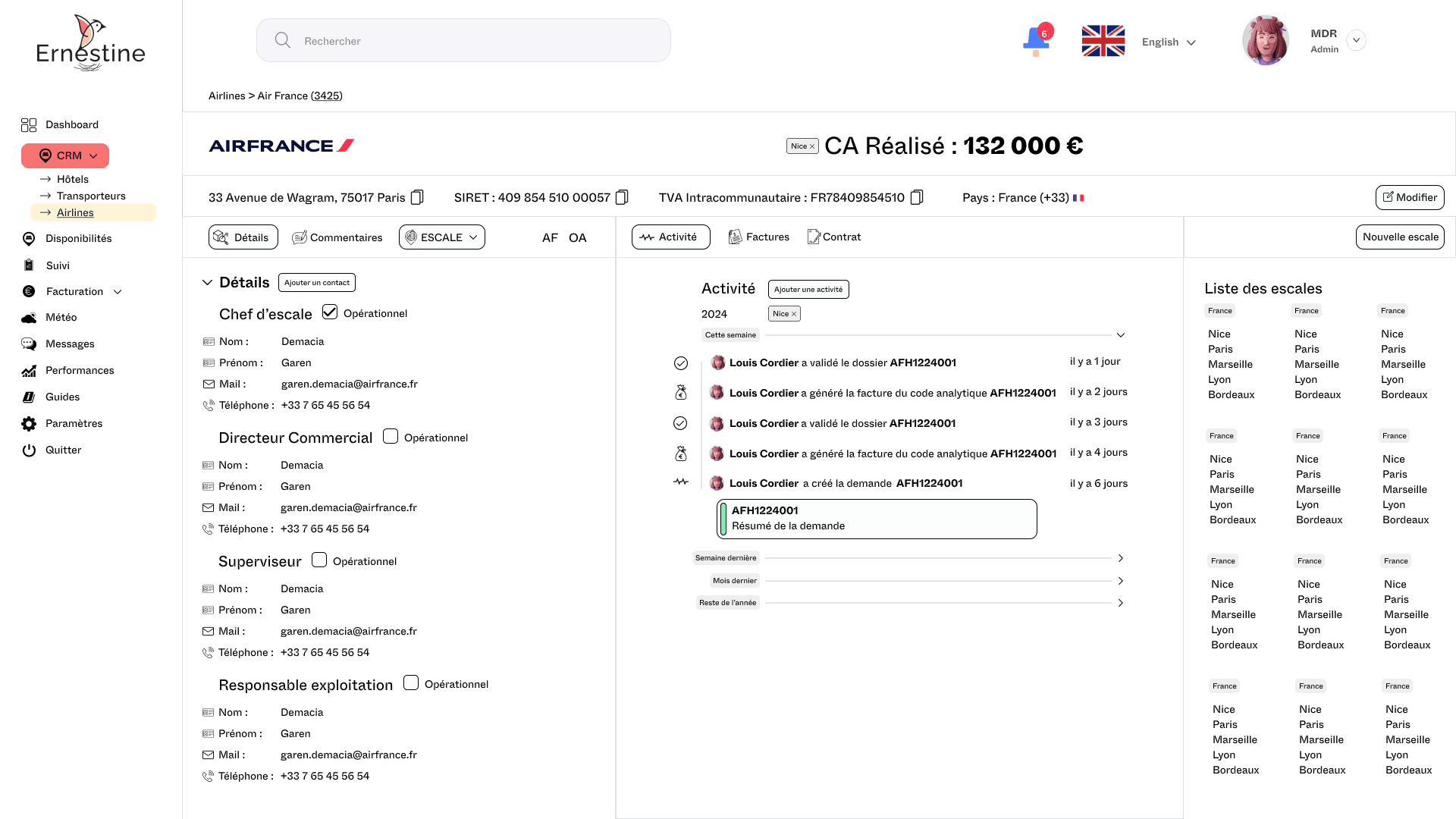Image resolution: width=1456 pixels, height=819 pixels.
Task: Click Ajouter un contact button
Action: tap(317, 282)
